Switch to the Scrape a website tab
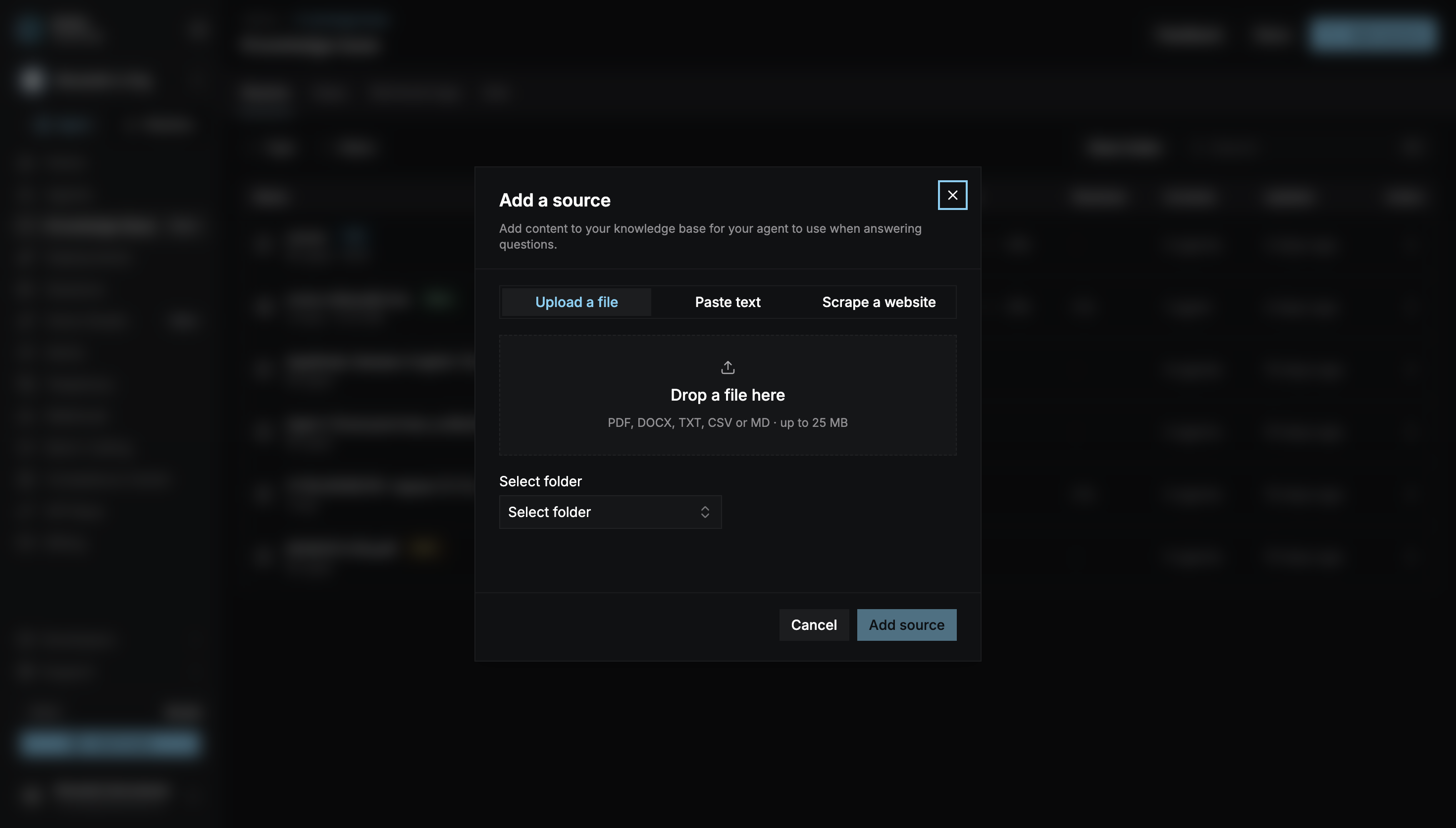Viewport: 1456px width, 828px height. click(x=879, y=302)
